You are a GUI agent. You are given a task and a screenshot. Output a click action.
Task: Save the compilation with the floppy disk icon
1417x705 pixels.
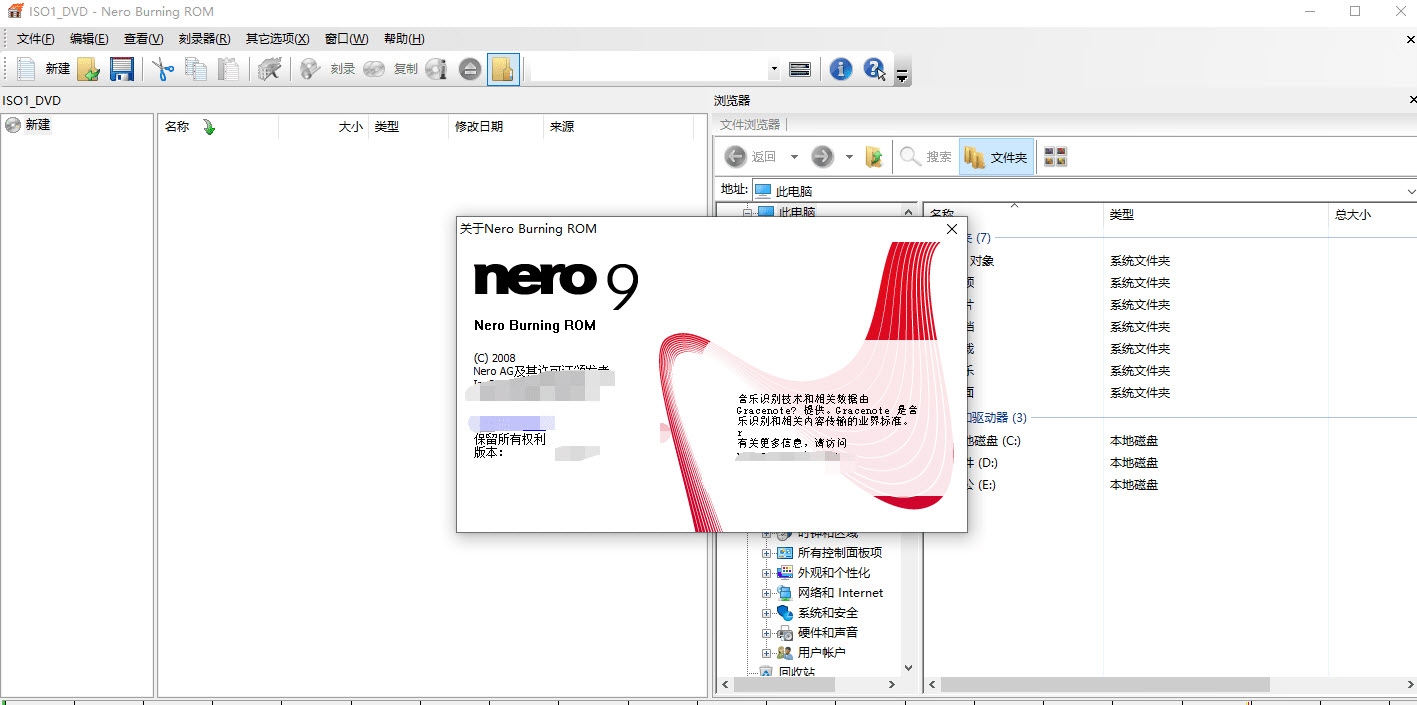(x=122, y=69)
